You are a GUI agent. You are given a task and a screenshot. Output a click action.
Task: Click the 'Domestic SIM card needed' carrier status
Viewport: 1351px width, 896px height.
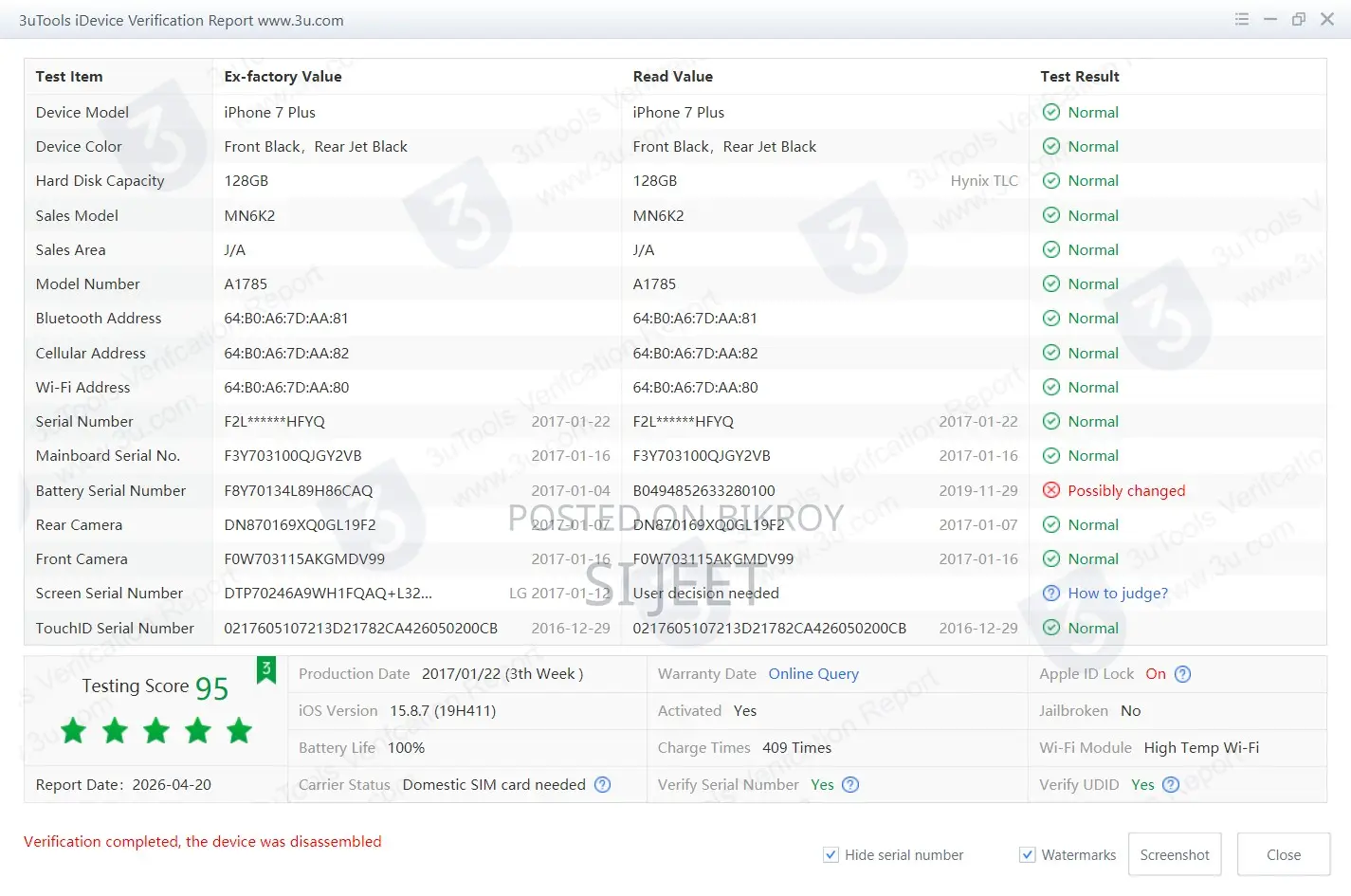click(x=494, y=785)
